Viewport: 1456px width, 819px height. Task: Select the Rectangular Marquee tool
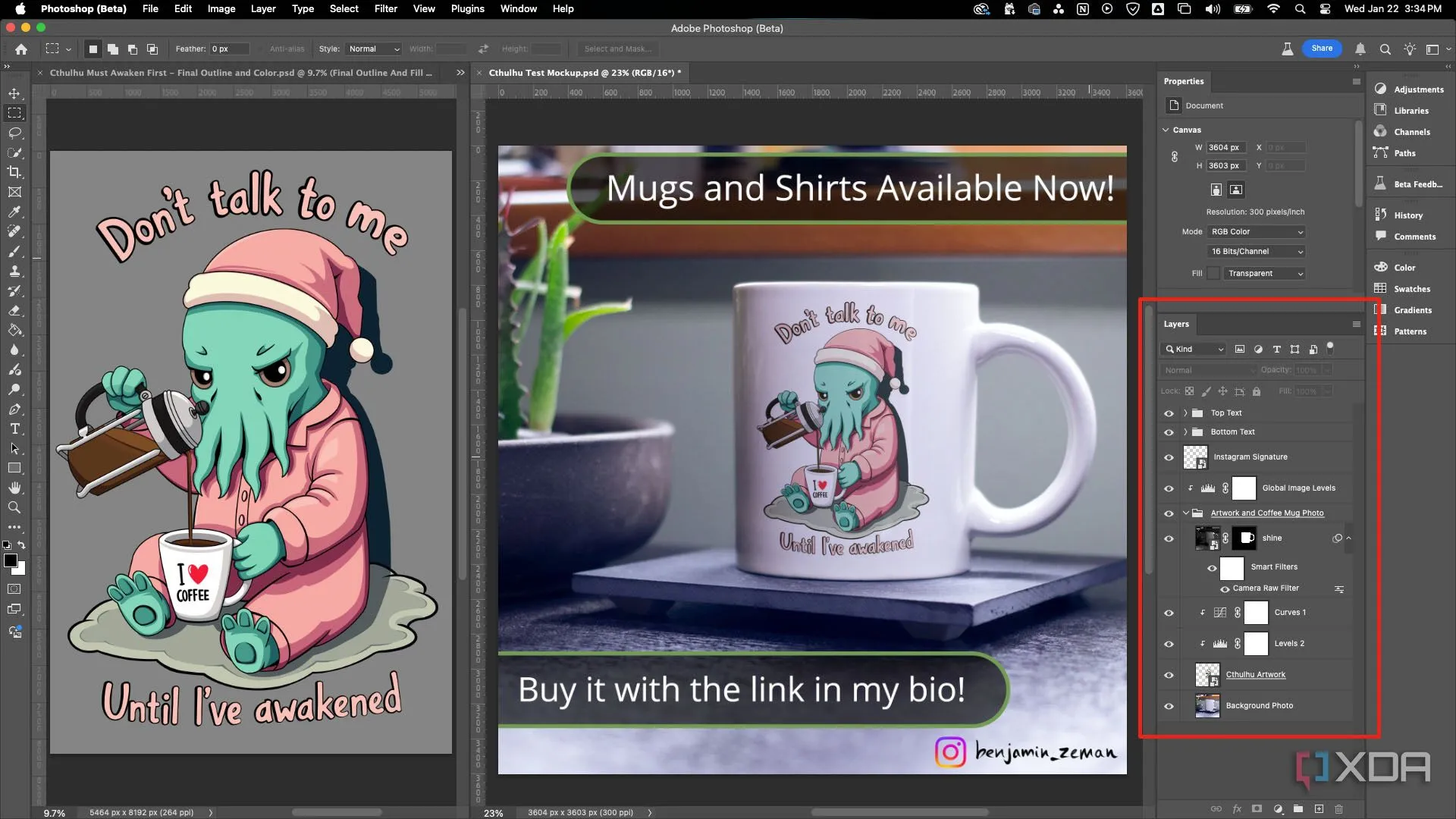pyautogui.click(x=14, y=113)
